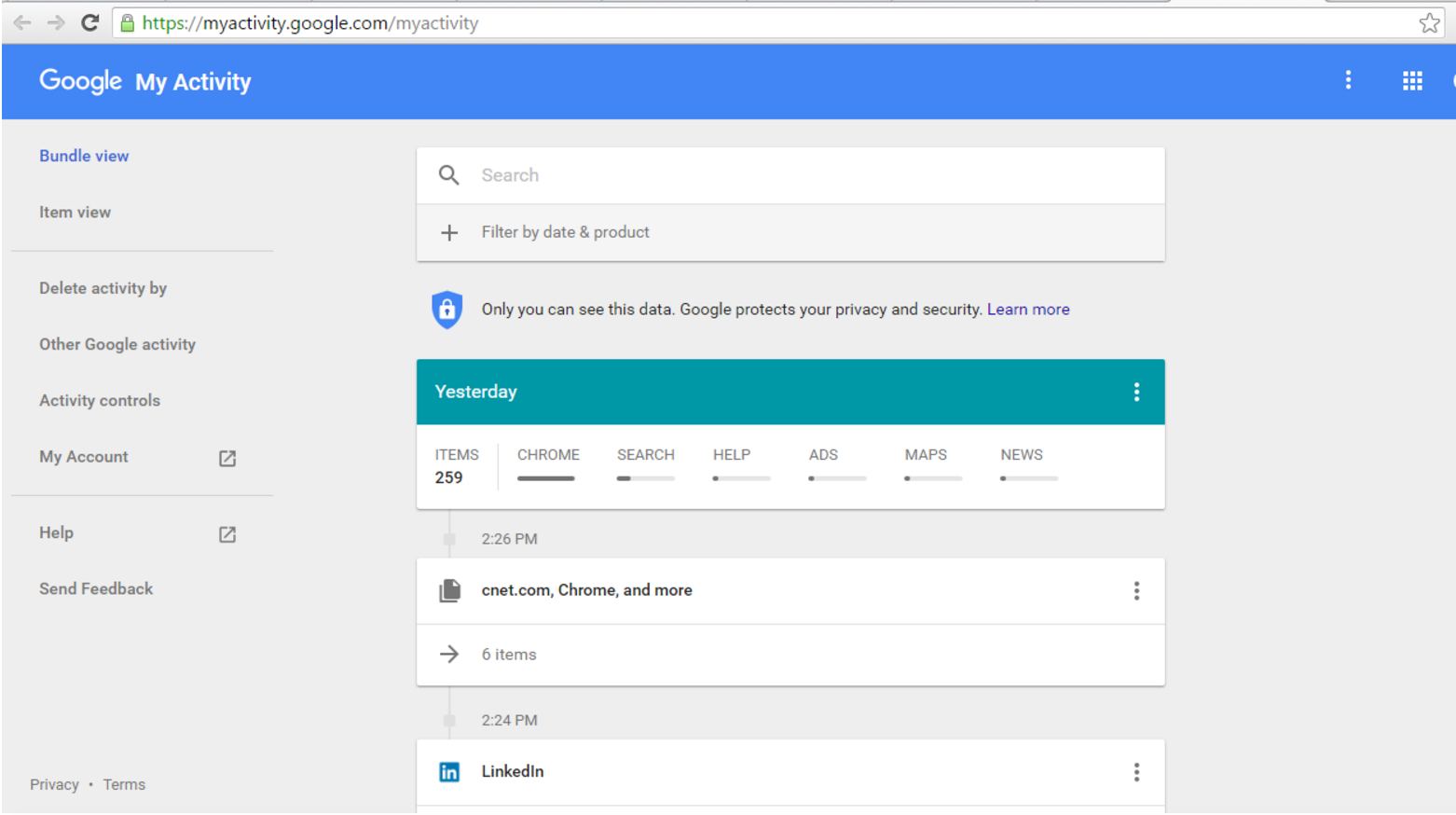Click the blue privacy shield icon

click(447, 310)
